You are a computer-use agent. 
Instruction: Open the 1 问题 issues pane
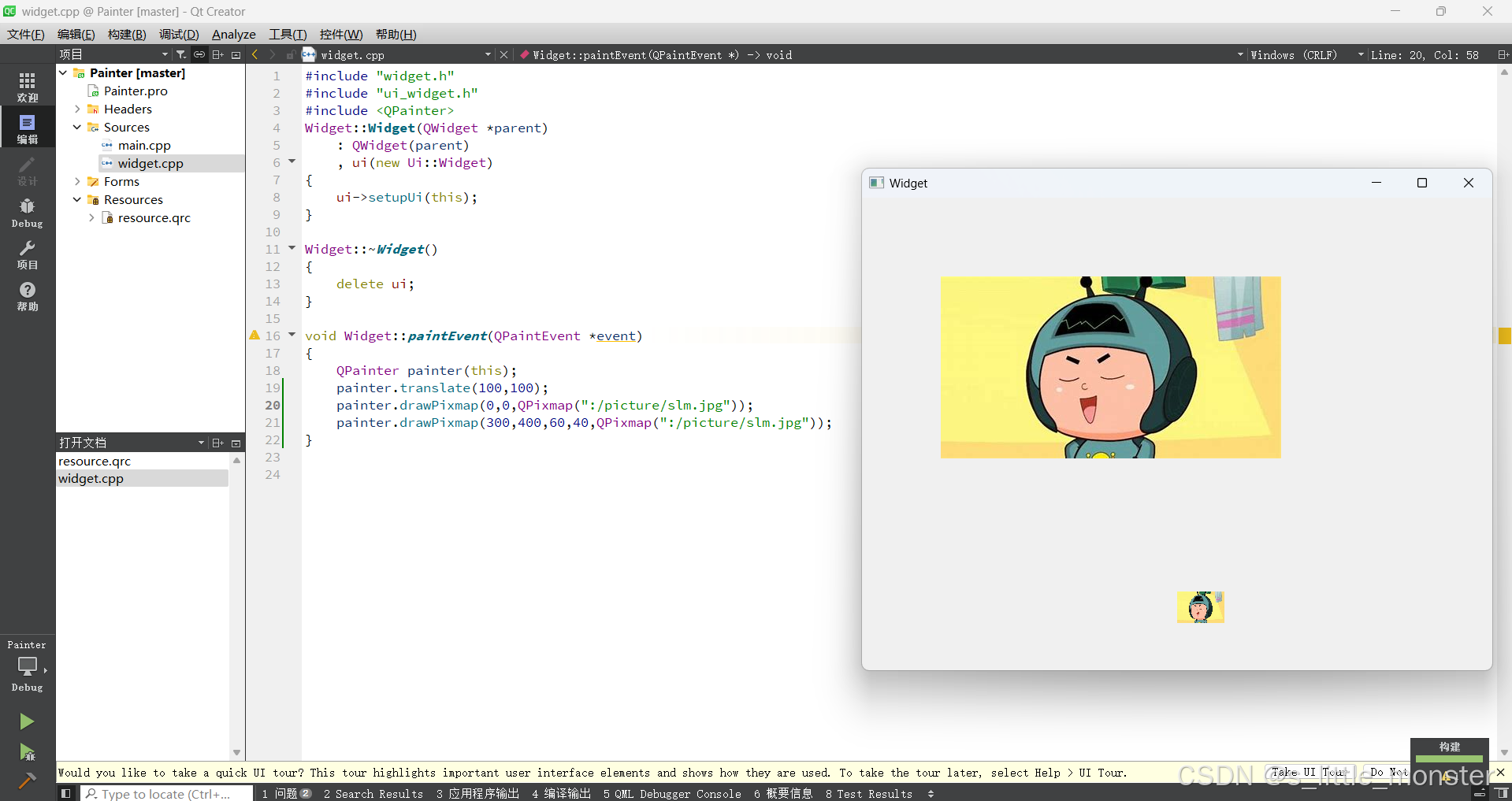coord(286,793)
